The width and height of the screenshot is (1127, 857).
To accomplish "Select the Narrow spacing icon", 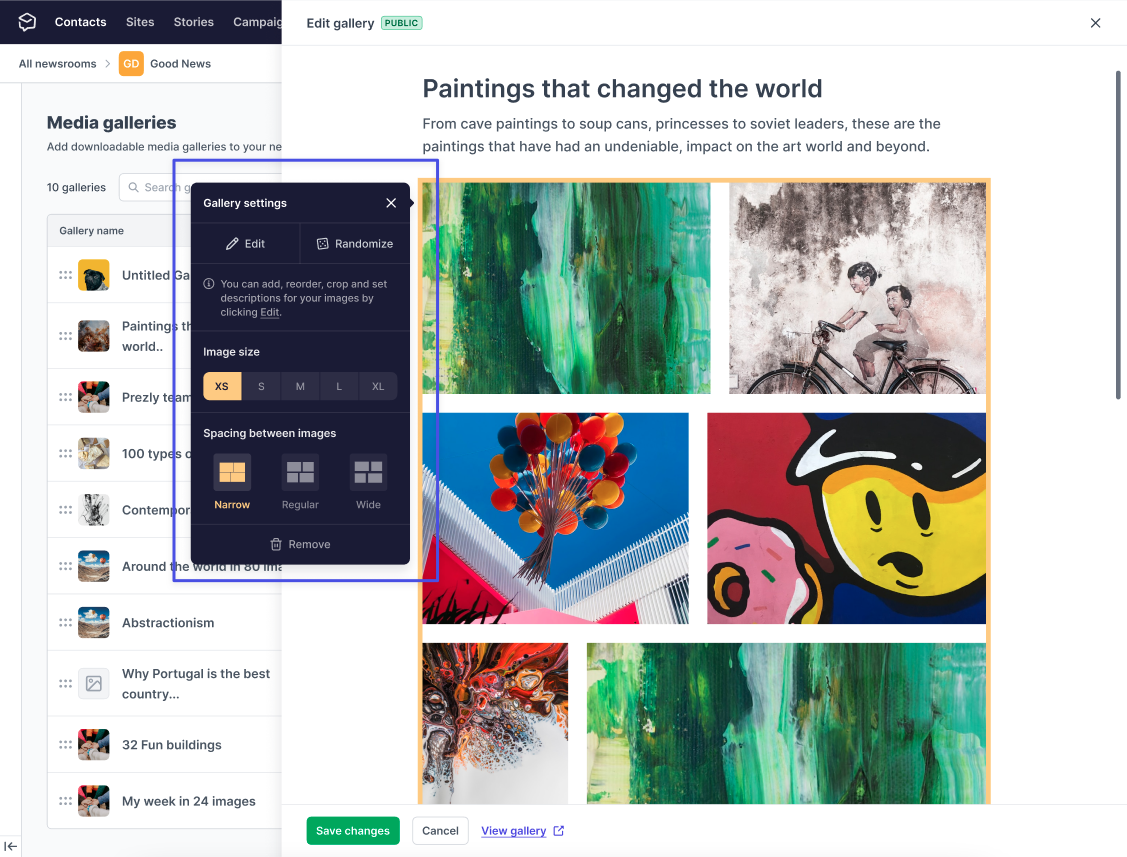I will [x=232, y=472].
